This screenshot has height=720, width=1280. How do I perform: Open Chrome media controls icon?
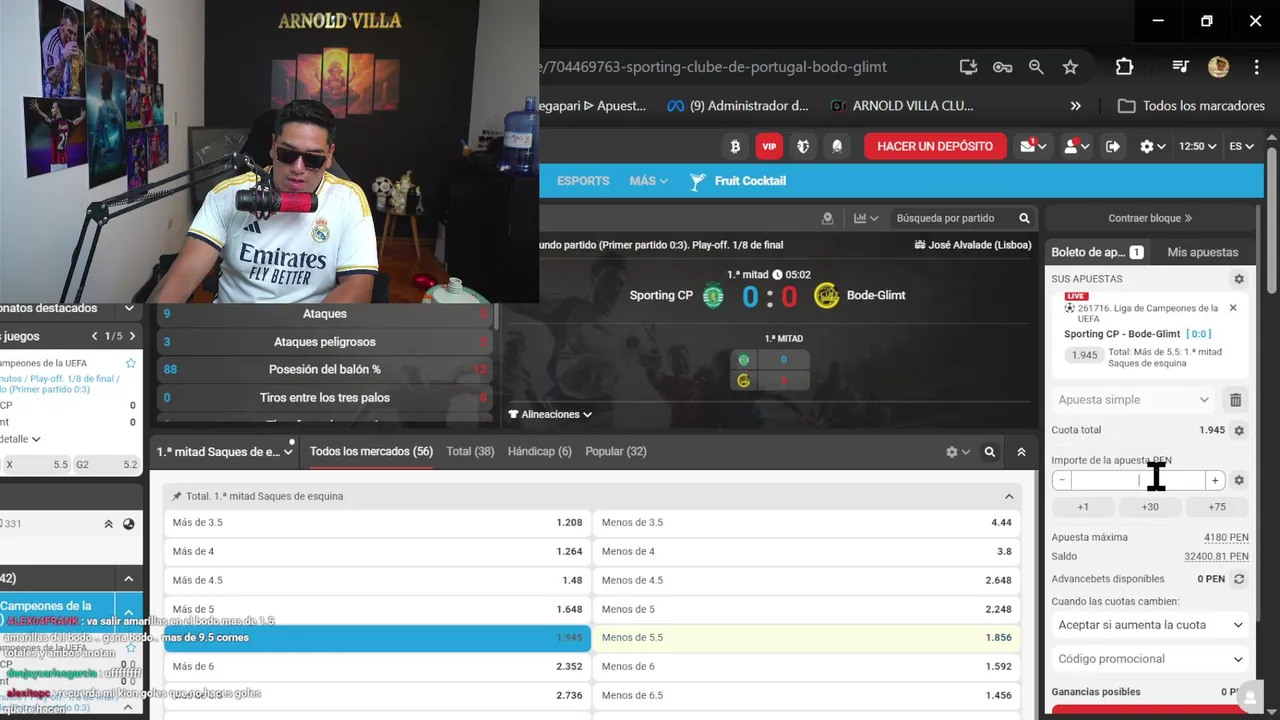1181,67
